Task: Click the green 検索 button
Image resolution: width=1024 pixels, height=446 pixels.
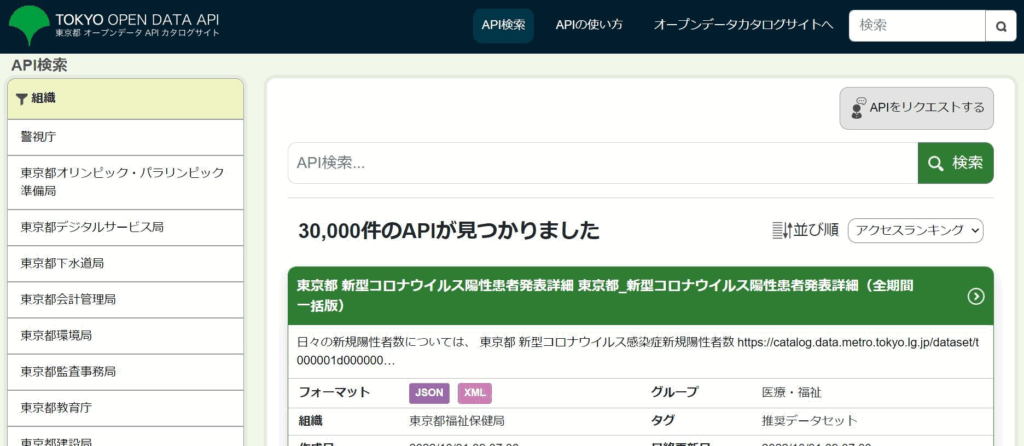Action: click(x=955, y=163)
